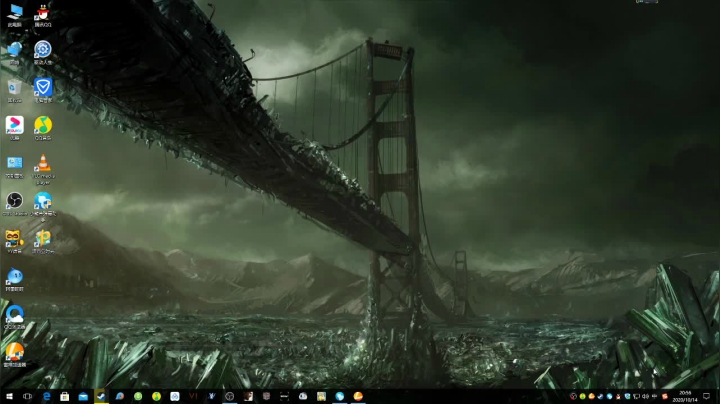The image size is (720, 404).
Task: Launch QQ Music from the desktop
Action: point(43,128)
